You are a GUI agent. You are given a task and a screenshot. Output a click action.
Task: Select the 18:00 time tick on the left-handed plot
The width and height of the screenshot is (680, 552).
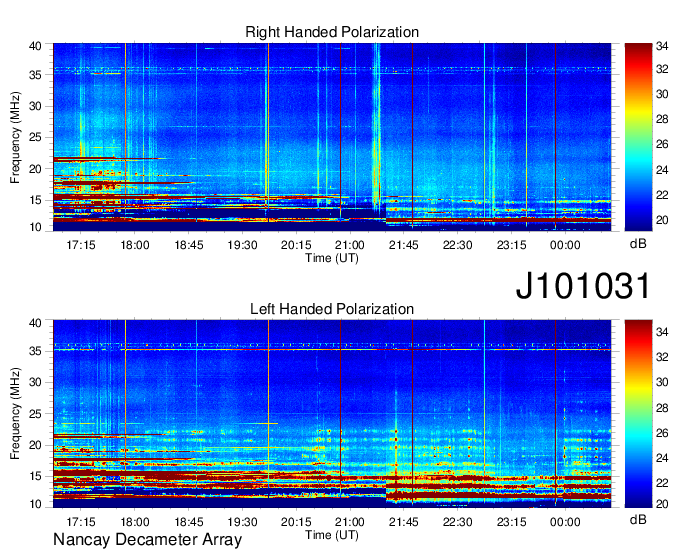pyautogui.click(x=134, y=522)
